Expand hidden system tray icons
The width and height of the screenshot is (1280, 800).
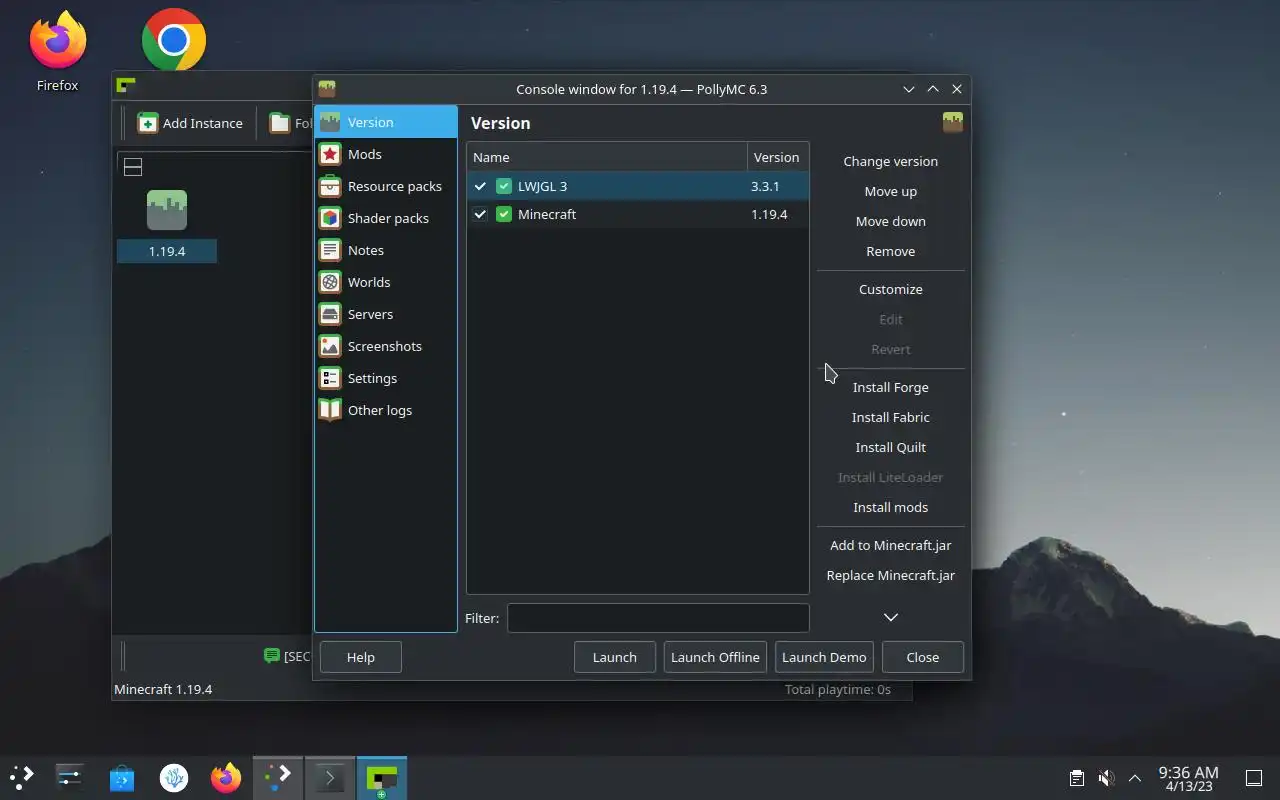(x=1135, y=778)
